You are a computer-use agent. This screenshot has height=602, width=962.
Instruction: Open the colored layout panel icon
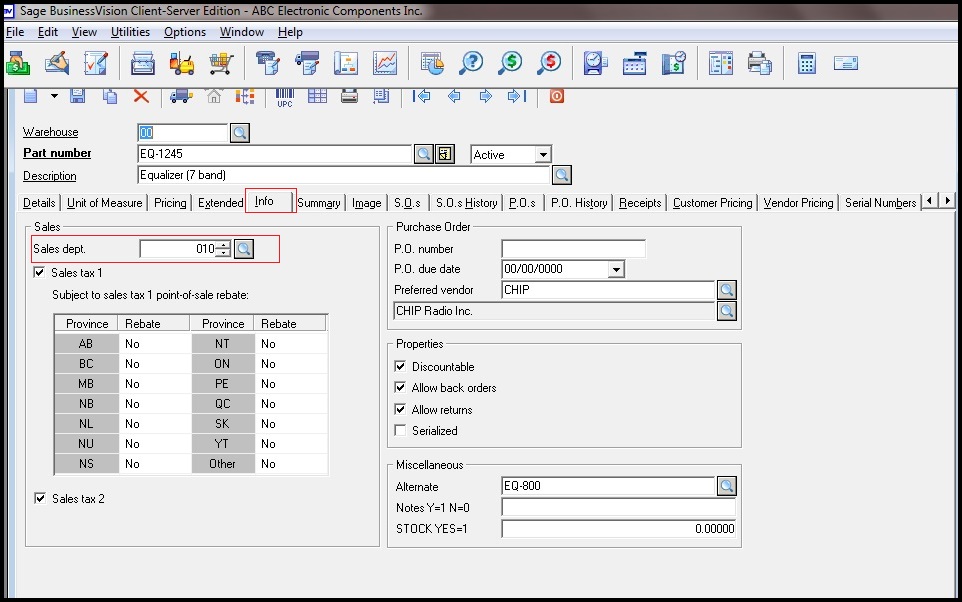[x=721, y=63]
